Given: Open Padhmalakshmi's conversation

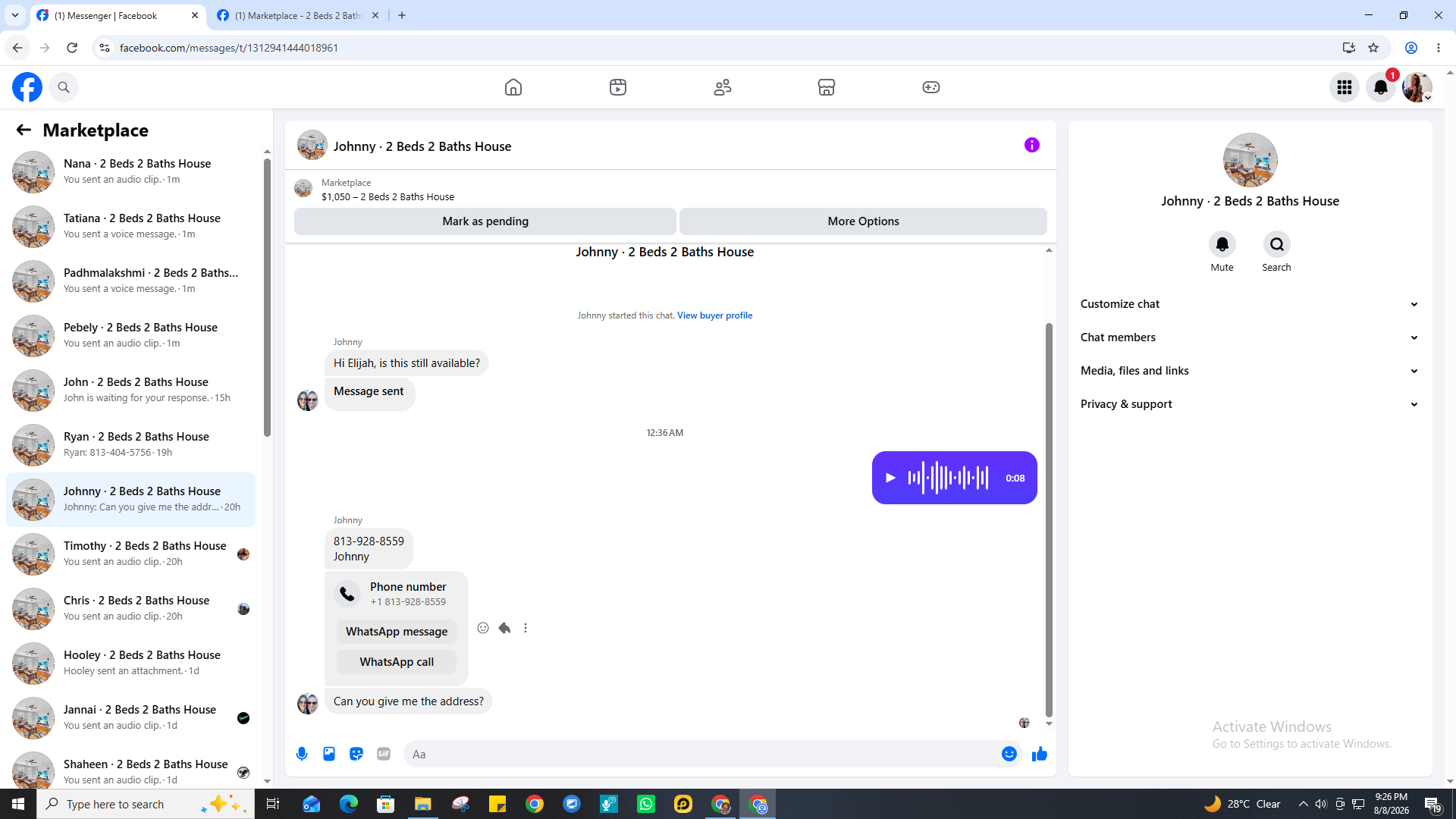Looking at the screenshot, I should pos(130,281).
